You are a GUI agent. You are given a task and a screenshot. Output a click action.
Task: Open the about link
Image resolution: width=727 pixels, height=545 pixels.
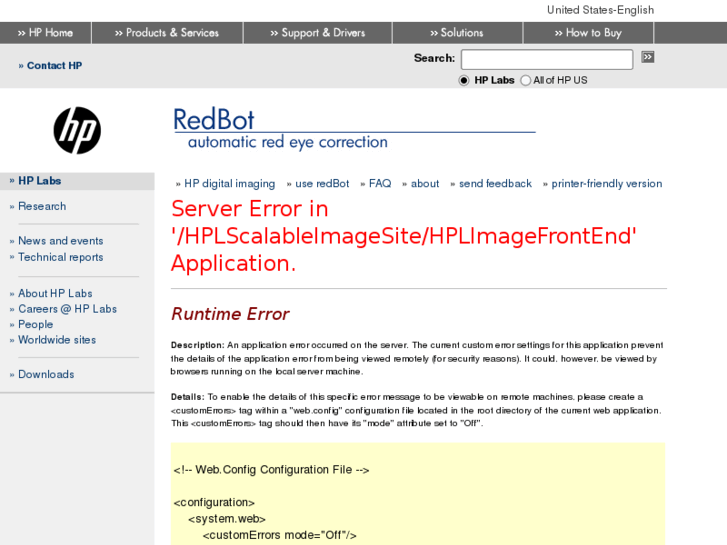(425, 184)
